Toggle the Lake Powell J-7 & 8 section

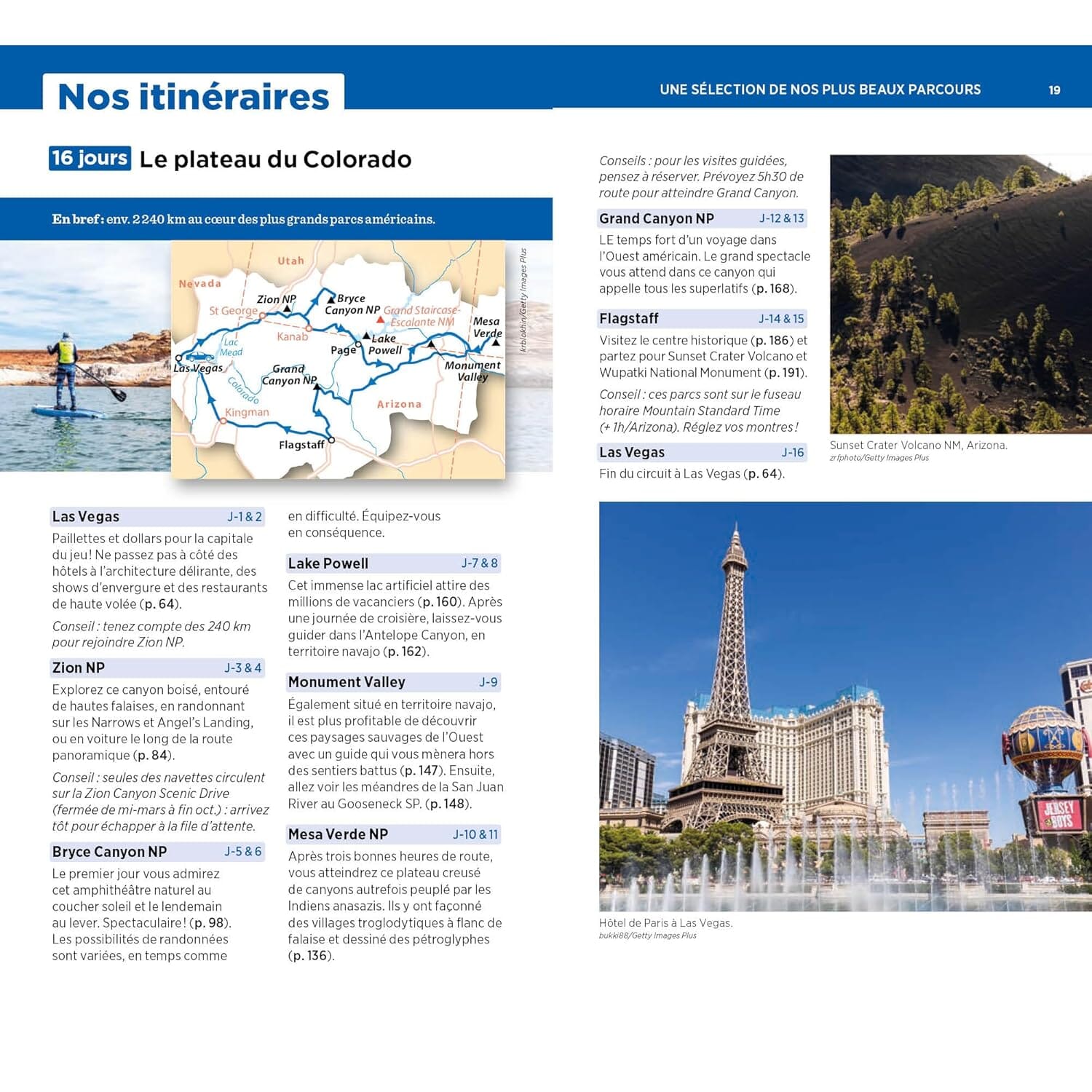394,563
